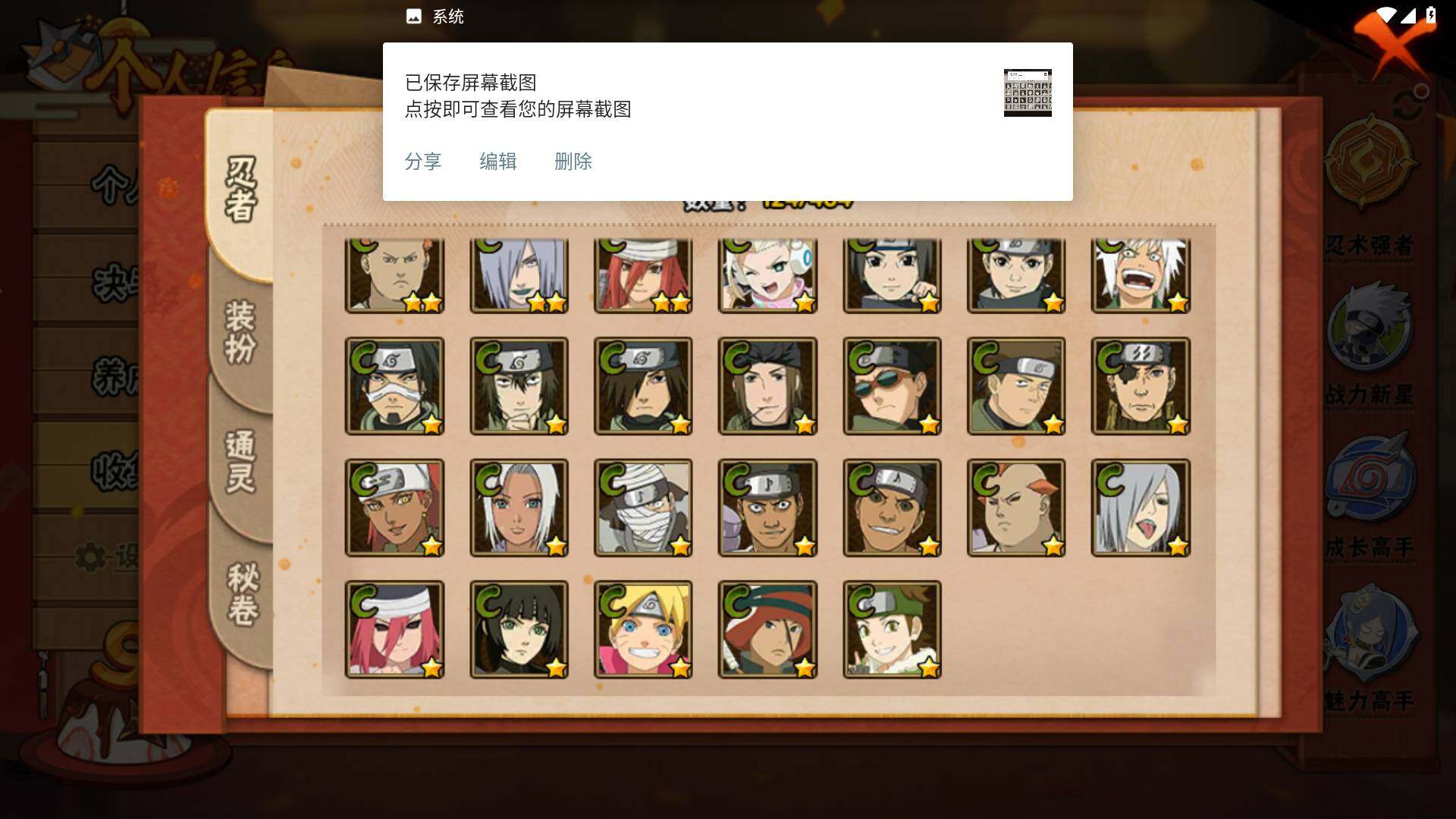Select the ninja with white bandage mask
Image resolution: width=1456 pixels, height=819 pixels.
[394, 386]
